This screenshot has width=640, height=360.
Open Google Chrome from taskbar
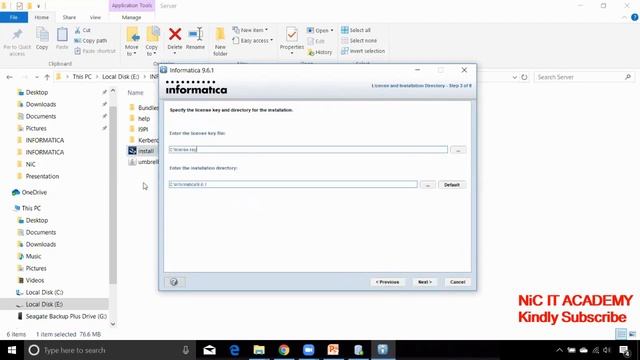point(284,350)
